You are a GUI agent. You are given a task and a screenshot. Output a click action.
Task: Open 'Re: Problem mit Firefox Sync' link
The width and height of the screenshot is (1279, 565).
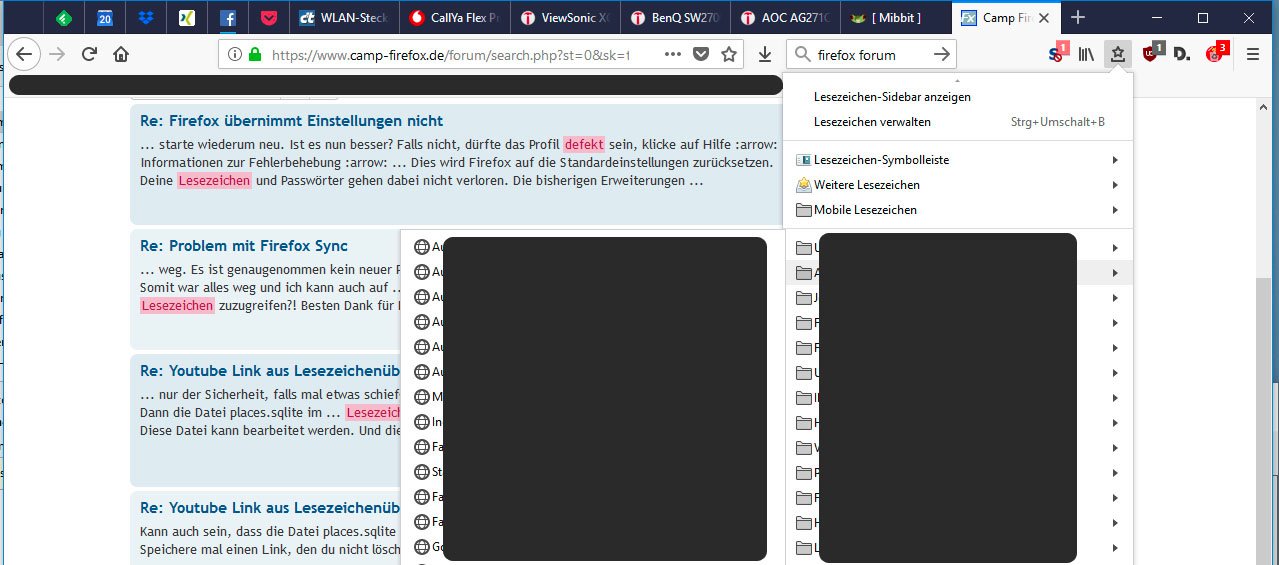tap(244, 246)
